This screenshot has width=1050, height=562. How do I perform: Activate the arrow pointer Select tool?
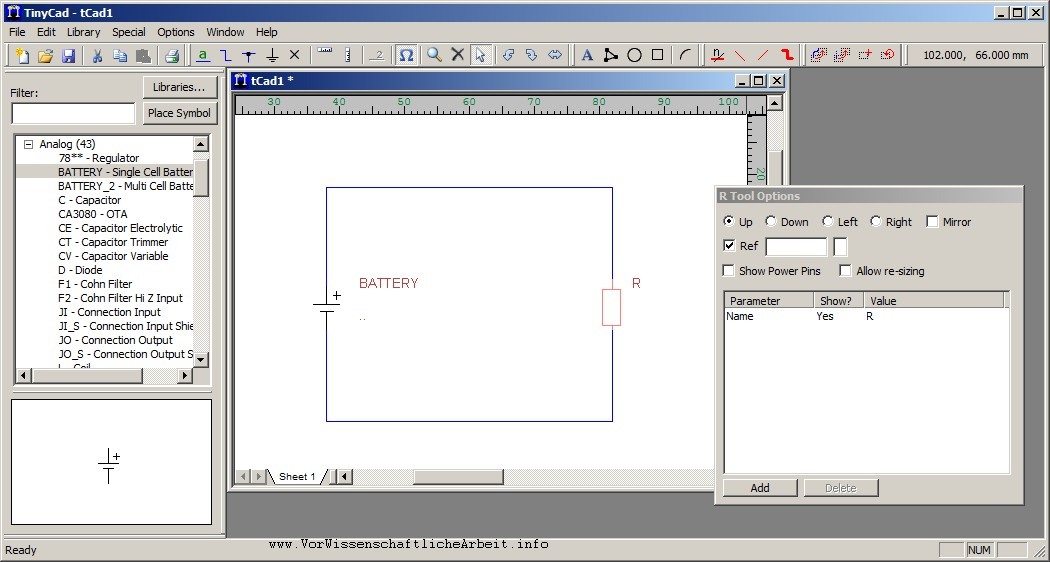tap(480, 56)
